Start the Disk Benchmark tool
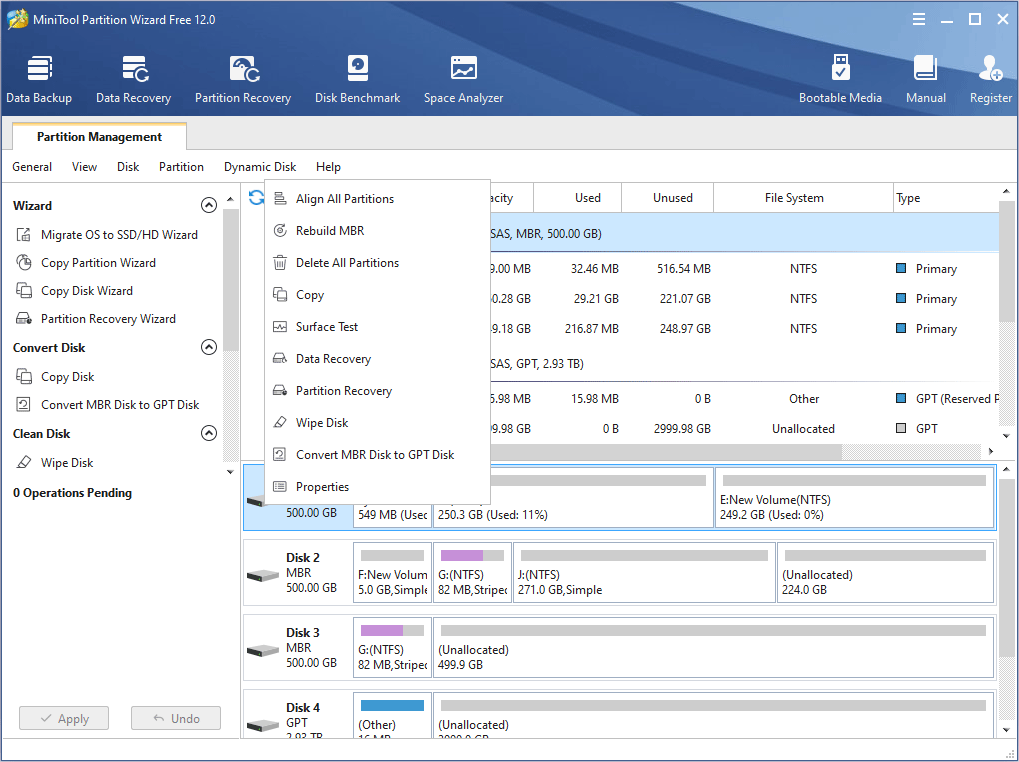Viewport: 1019px width, 762px height. [357, 79]
